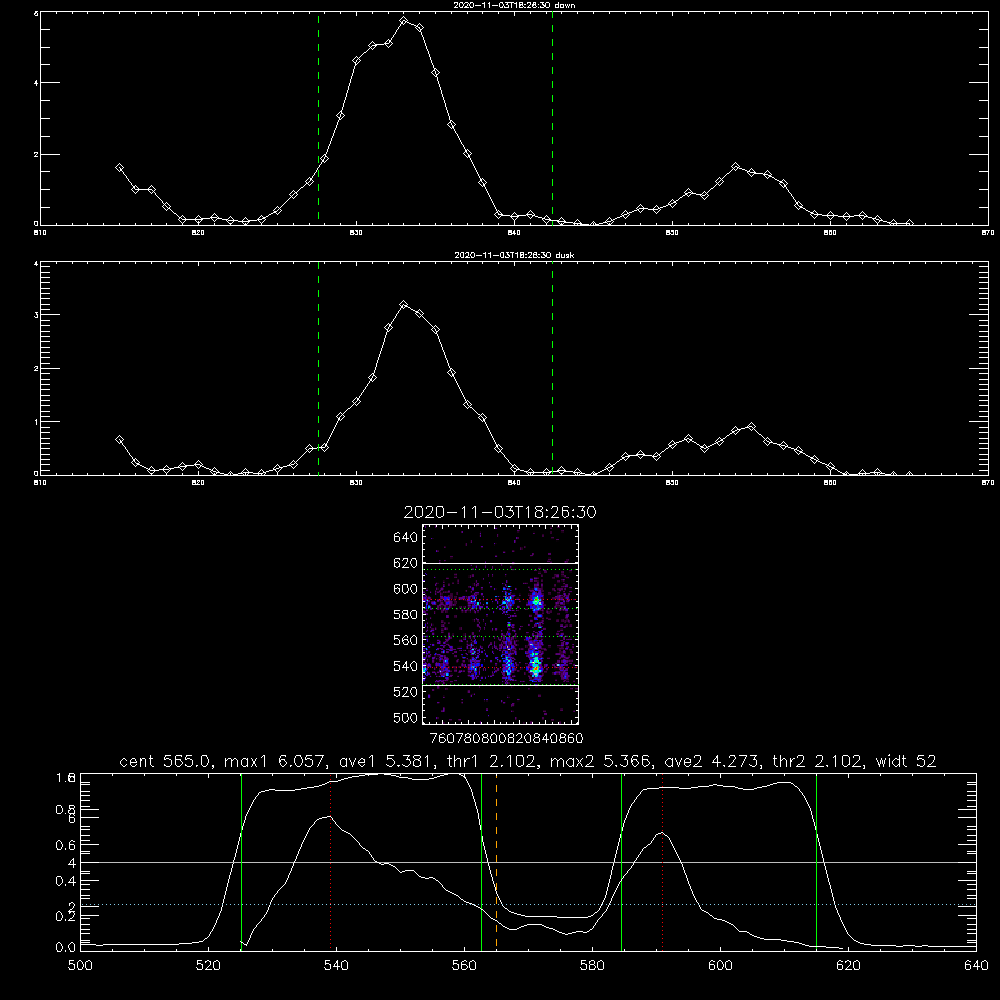Click the '580' x-axis label of the bottom plot
Viewport: 1000px width, 1000px height.
pyautogui.click(x=592, y=965)
